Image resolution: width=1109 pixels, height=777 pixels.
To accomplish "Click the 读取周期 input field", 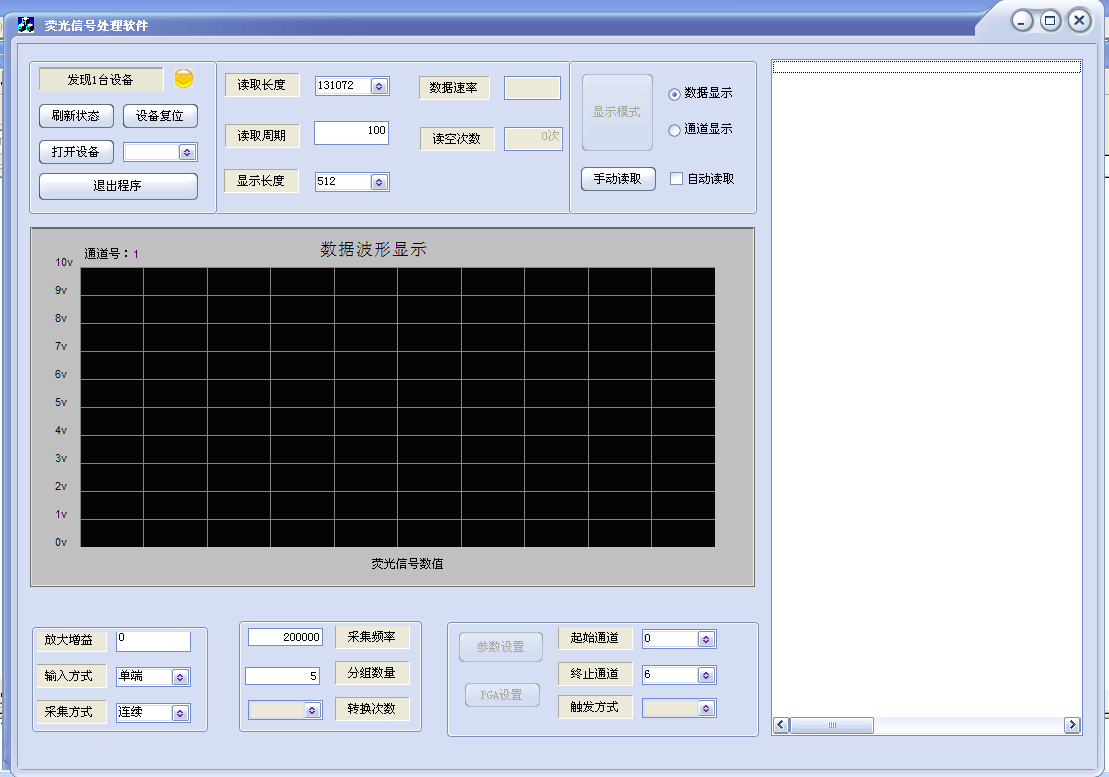I will (x=351, y=132).
